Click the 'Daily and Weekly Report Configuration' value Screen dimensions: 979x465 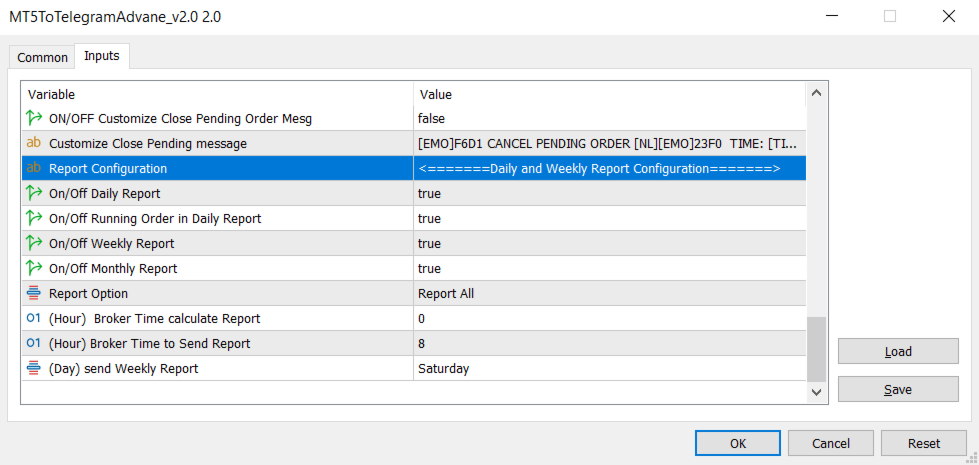pyautogui.click(x=599, y=169)
